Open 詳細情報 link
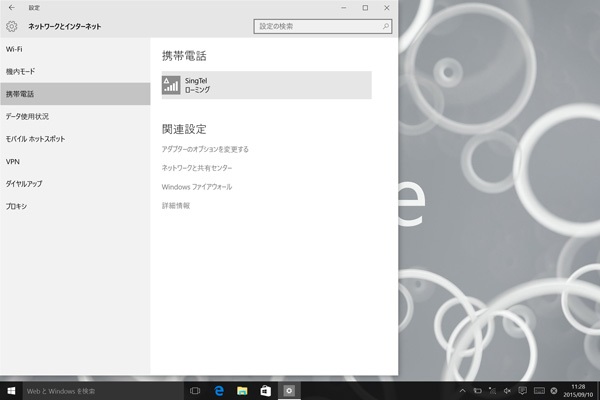The height and width of the screenshot is (400, 600). click(x=176, y=206)
